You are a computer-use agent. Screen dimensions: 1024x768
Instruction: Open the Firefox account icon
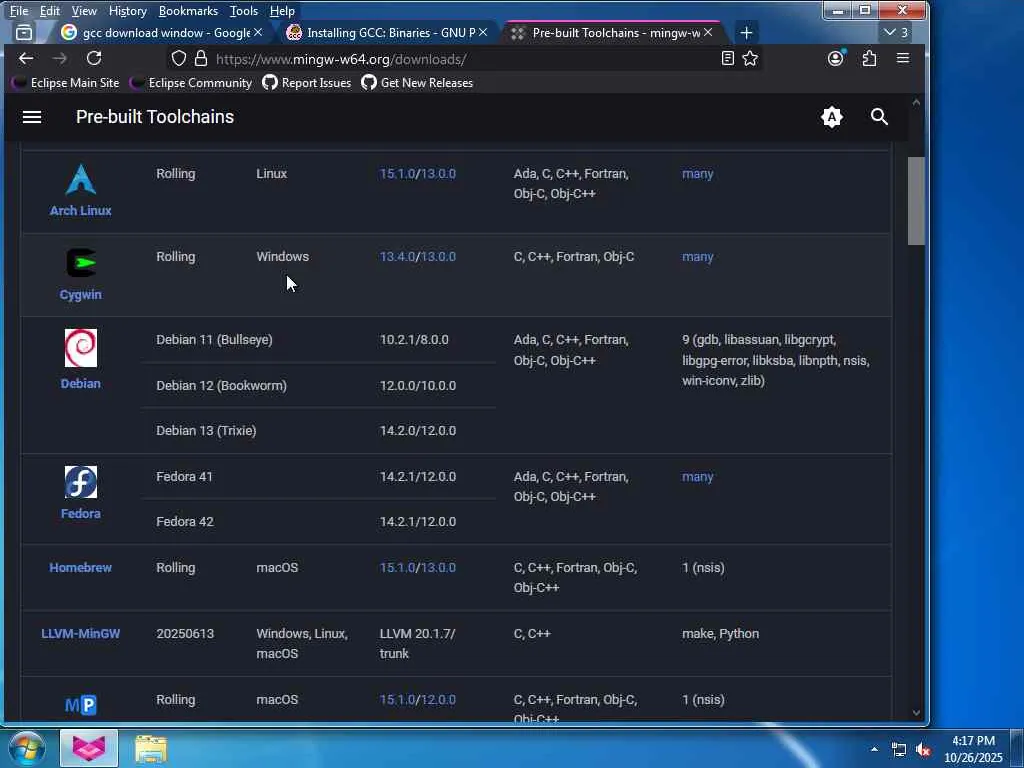coord(835,59)
